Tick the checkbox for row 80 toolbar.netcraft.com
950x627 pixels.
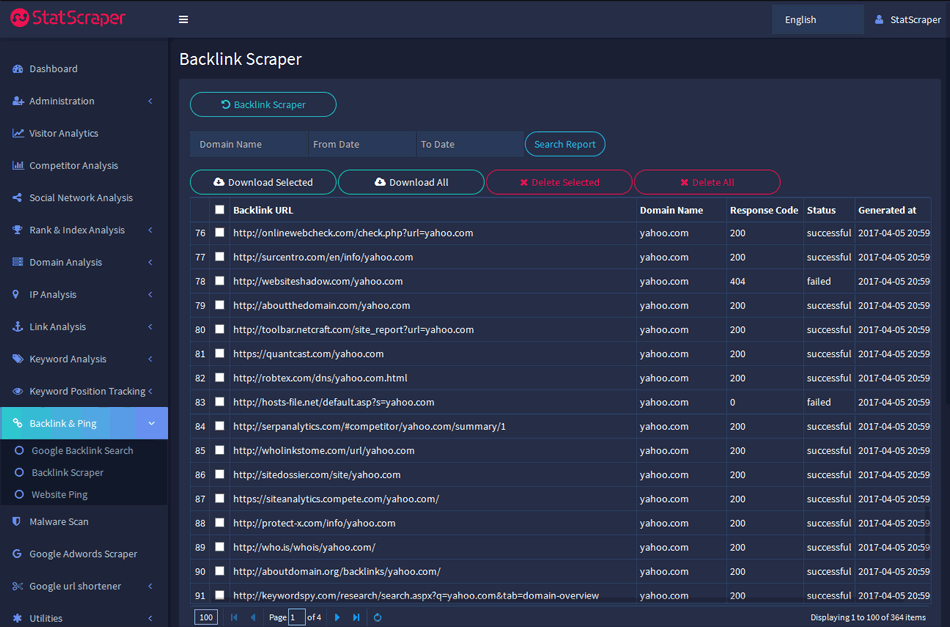pos(219,329)
